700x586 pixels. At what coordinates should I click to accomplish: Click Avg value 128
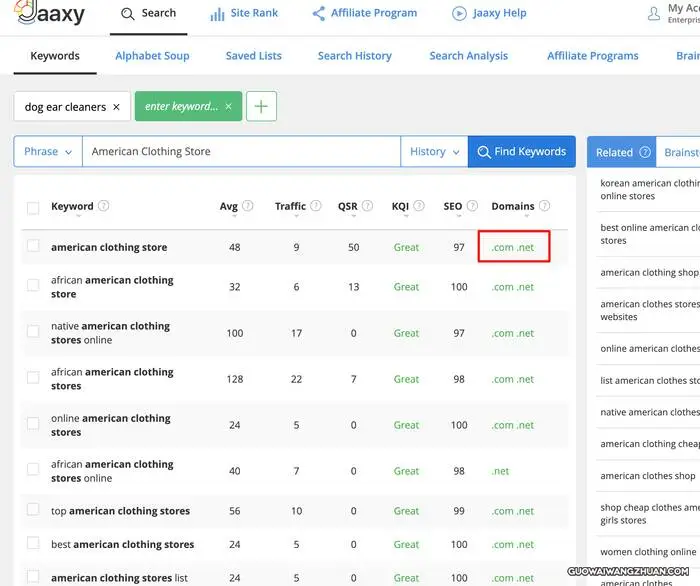click(235, 379)
